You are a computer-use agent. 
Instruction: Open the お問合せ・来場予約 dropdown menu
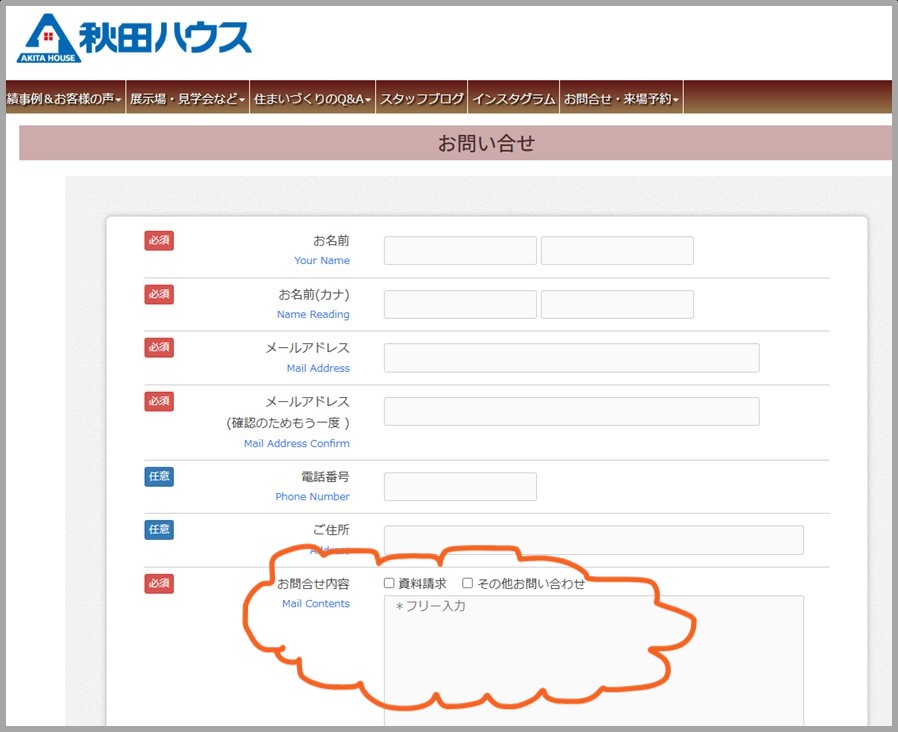[x=621, y=98]
